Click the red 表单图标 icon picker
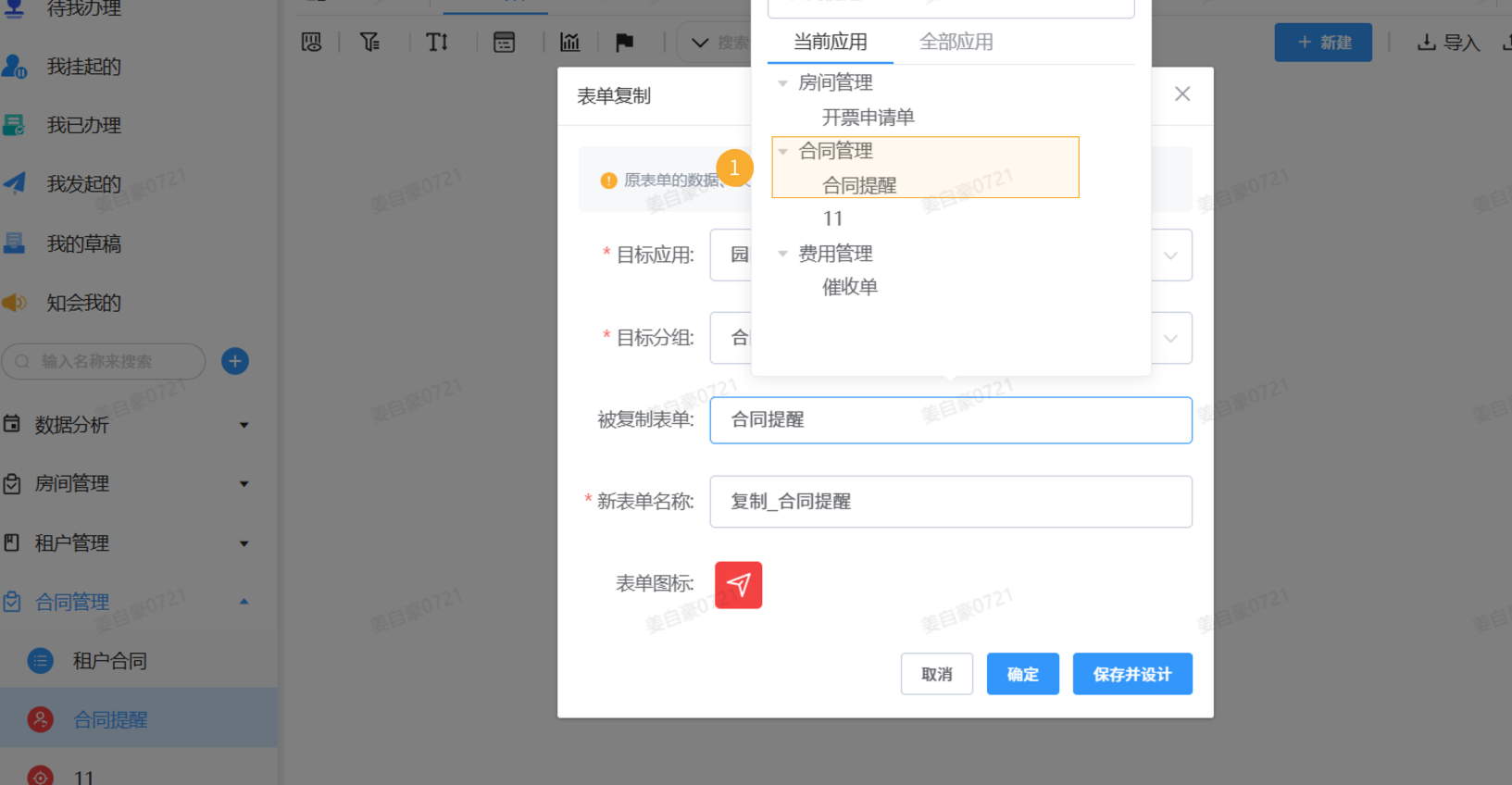The width and height of the screenshot is (1512, 785). click(x=739, y=585)
